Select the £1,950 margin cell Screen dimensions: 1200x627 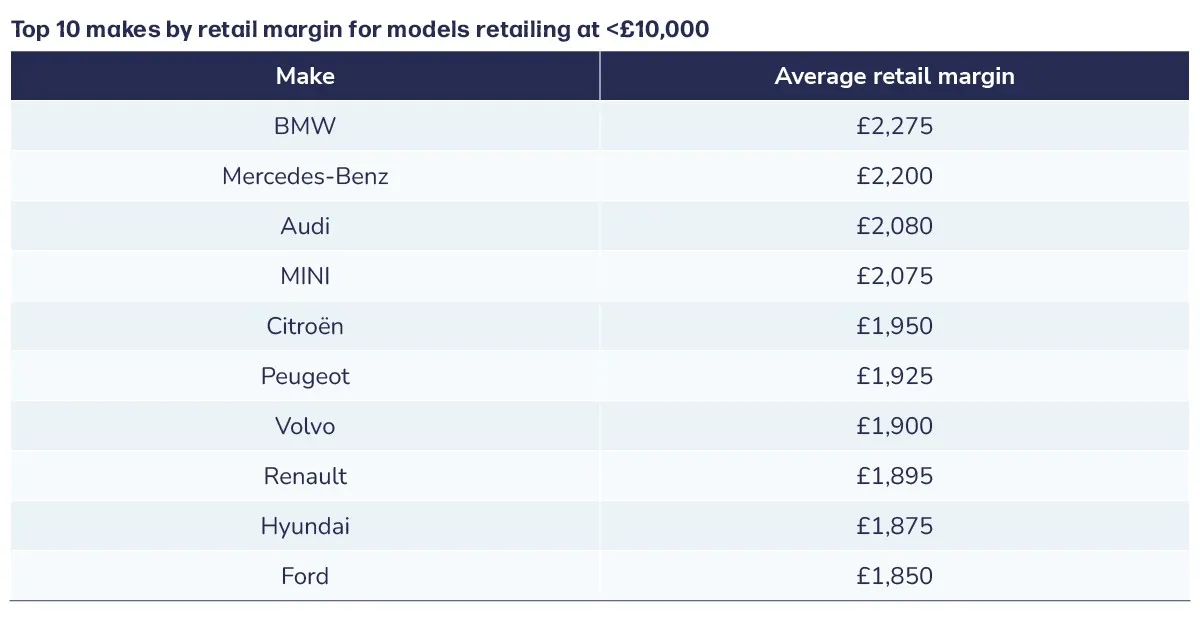click(894, 326)
